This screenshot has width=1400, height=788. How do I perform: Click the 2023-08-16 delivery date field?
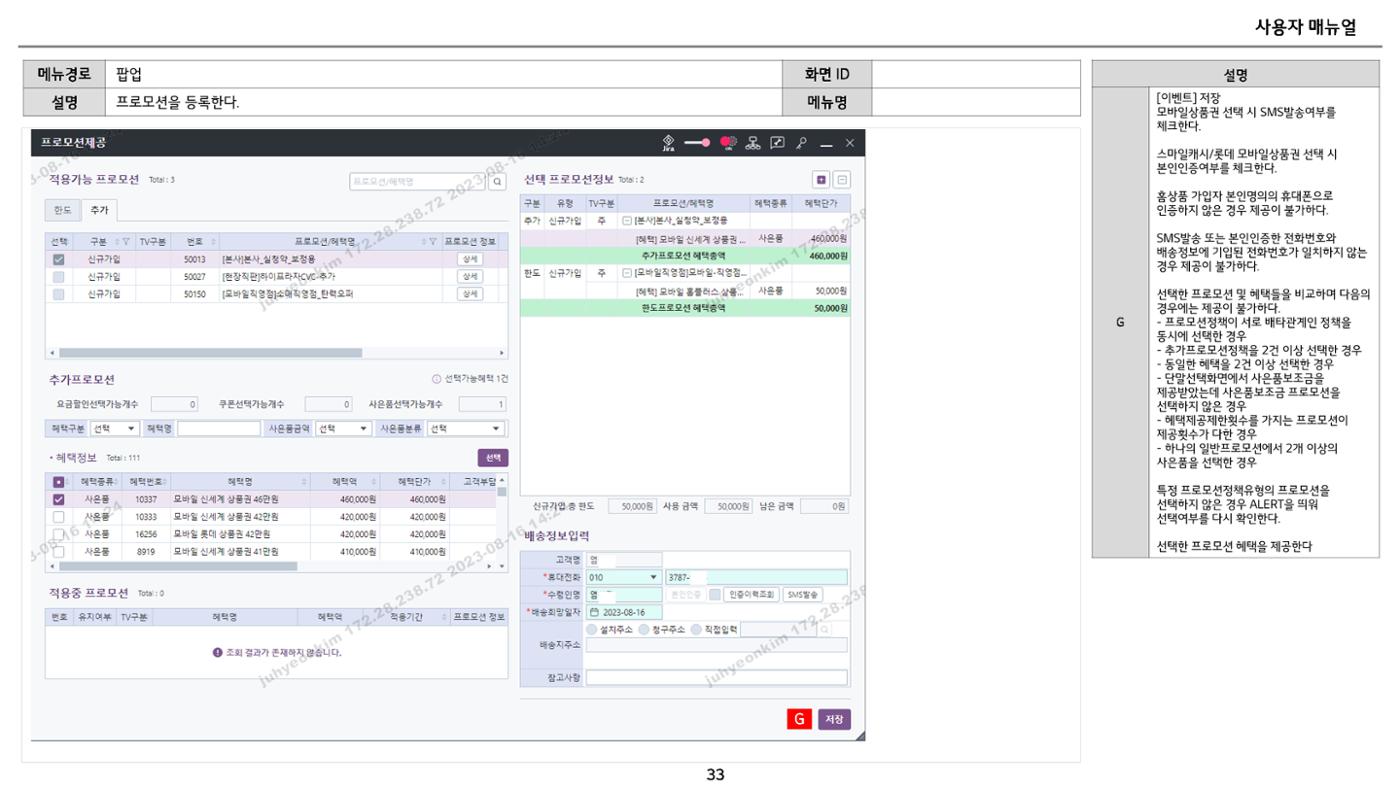point(624,612)
